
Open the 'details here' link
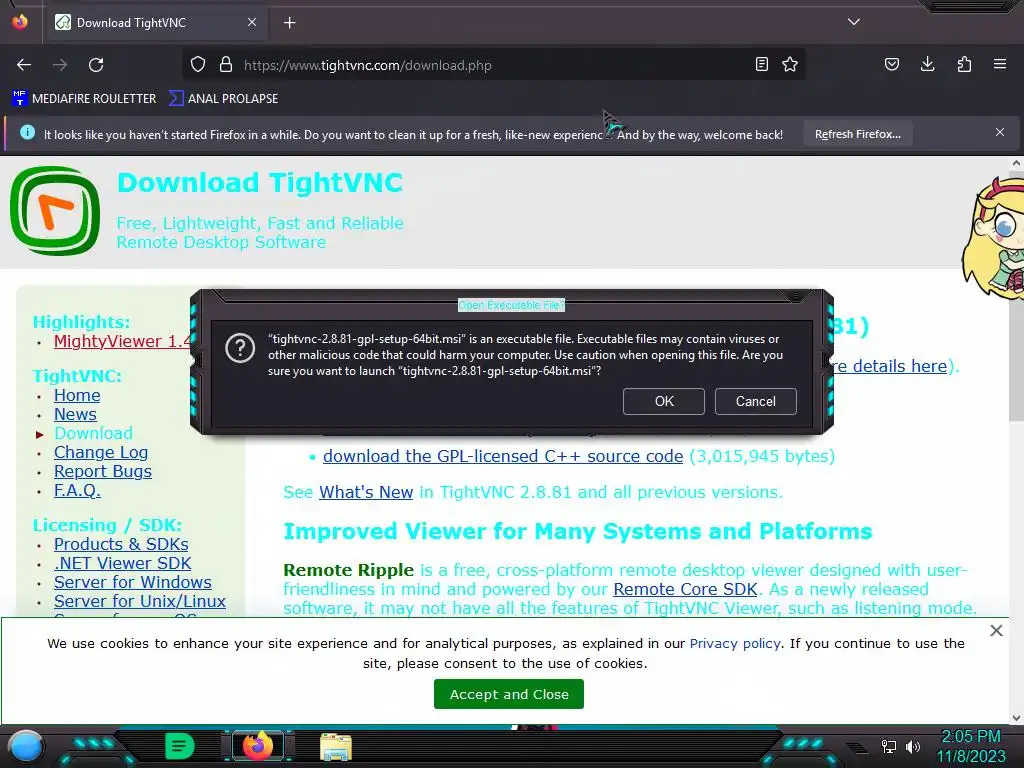click(891, 366)
